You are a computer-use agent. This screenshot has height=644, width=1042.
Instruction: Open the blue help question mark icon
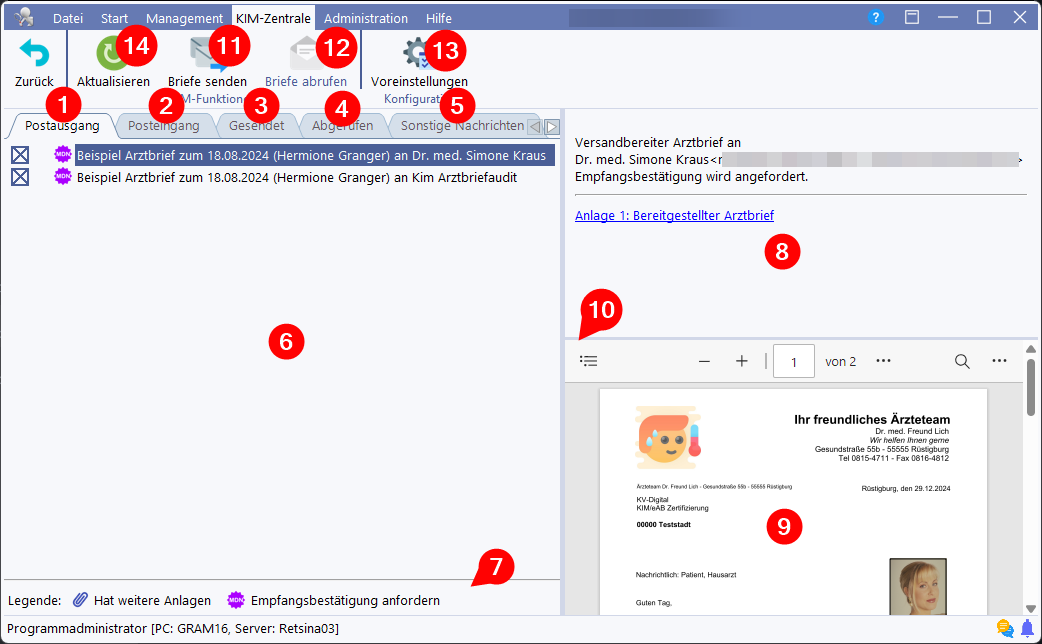tap(876, 18)
